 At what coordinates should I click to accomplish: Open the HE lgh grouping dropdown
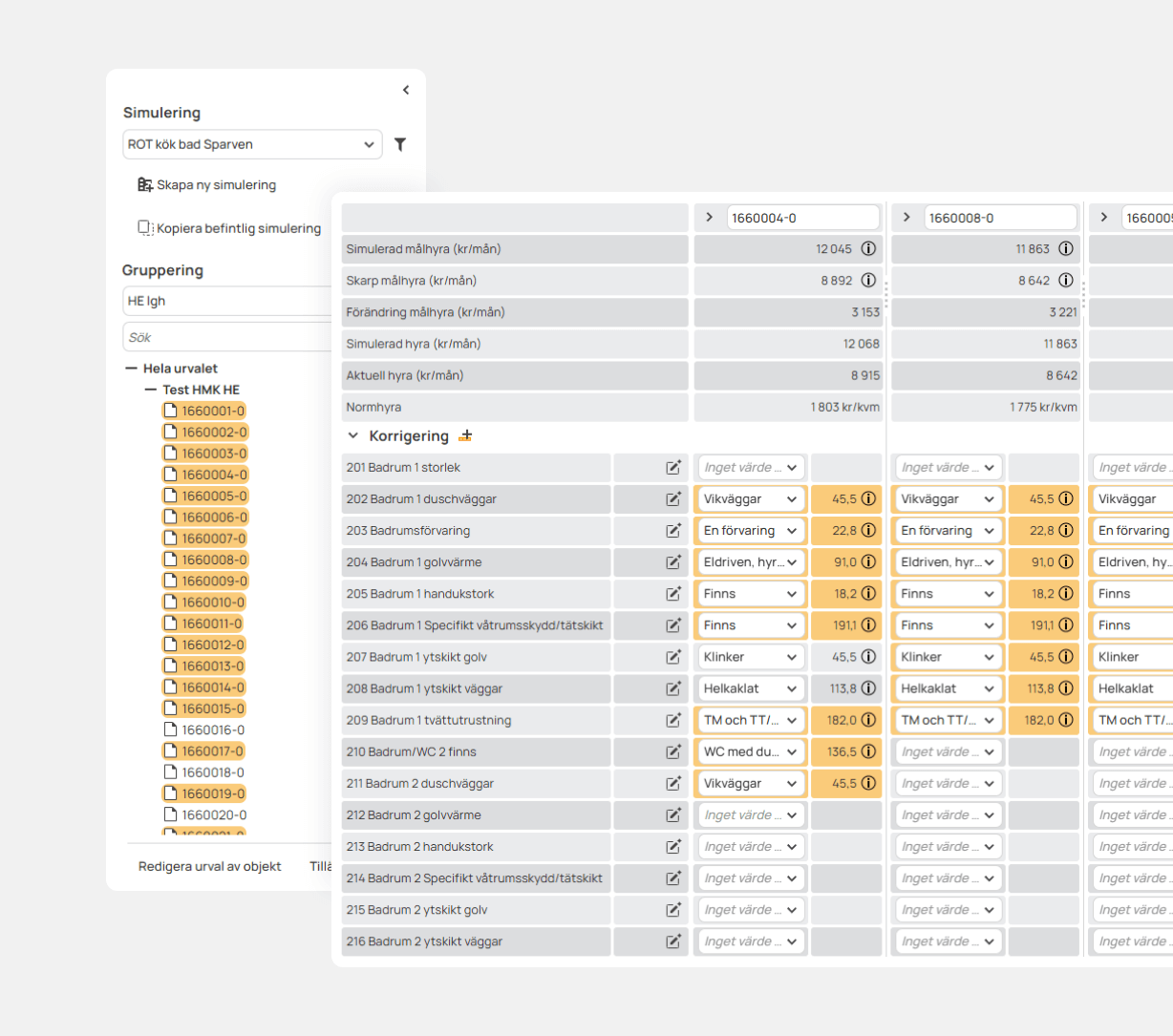click(x=227, y=301)
